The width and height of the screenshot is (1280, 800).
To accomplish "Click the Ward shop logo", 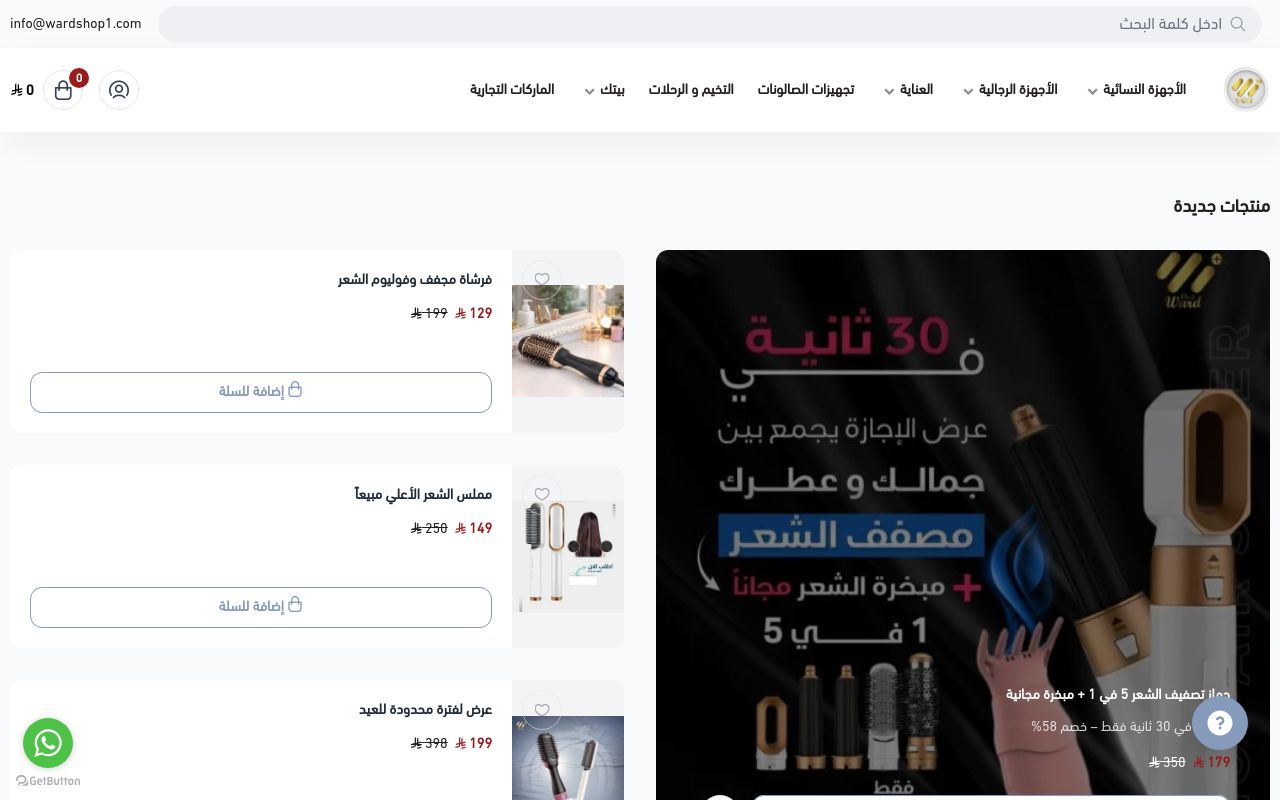I will click(1245, 90).
